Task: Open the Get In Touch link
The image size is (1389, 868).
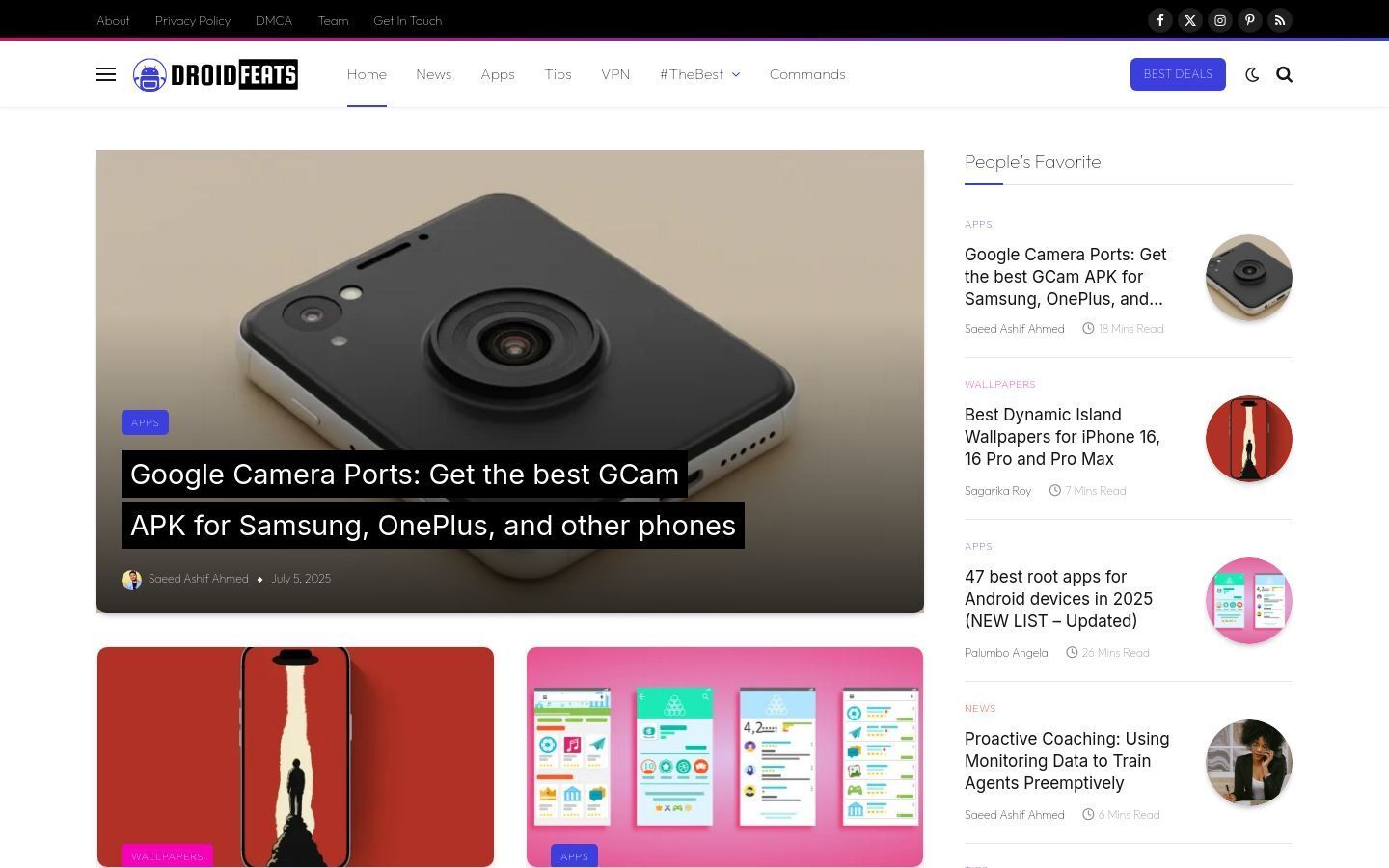Action: click(x=407, y=20)
